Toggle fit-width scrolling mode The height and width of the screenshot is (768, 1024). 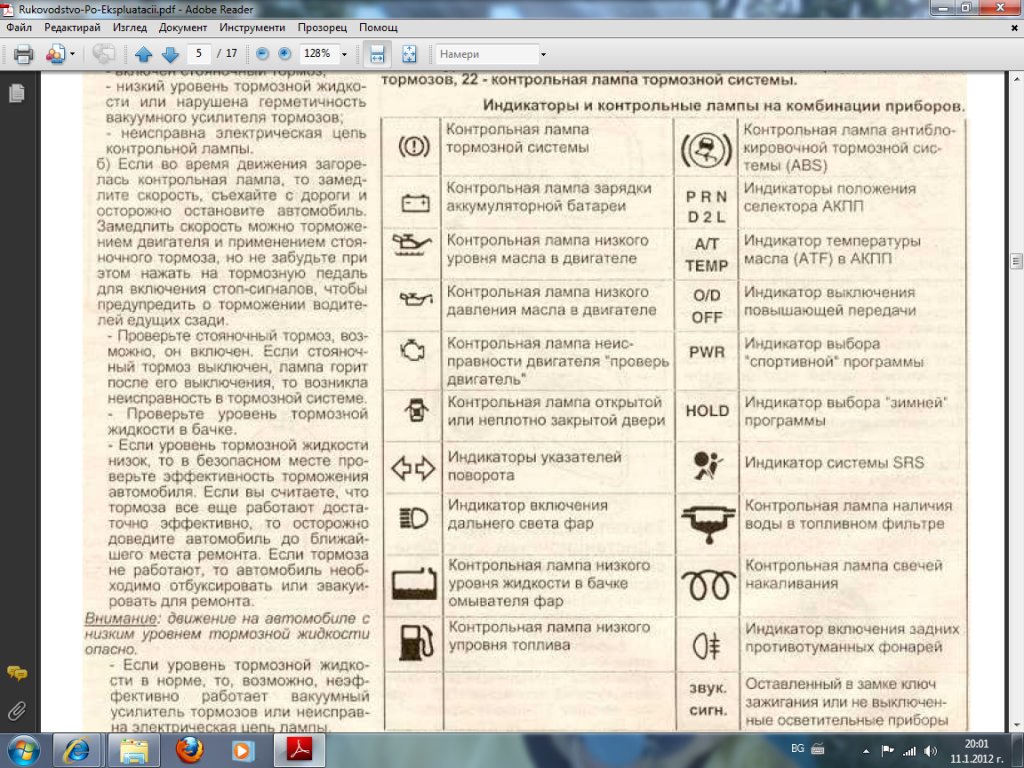click(377, 54)
